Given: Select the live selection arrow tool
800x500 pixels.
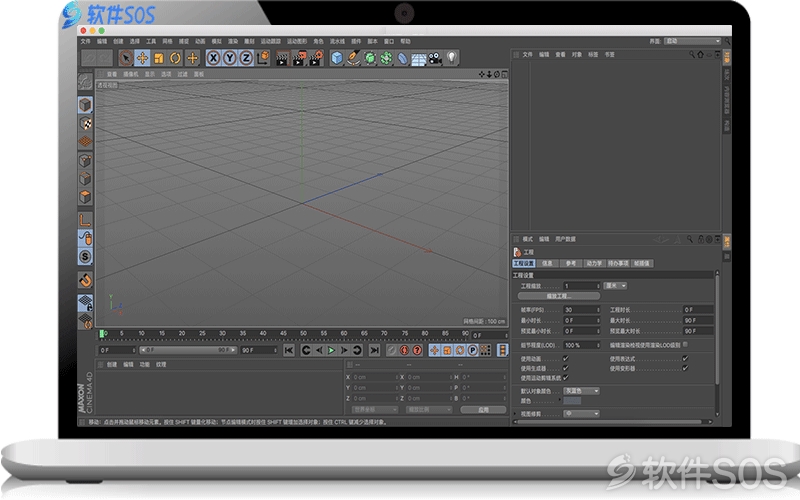Looking at the screenshot, I should click(126, 58).
